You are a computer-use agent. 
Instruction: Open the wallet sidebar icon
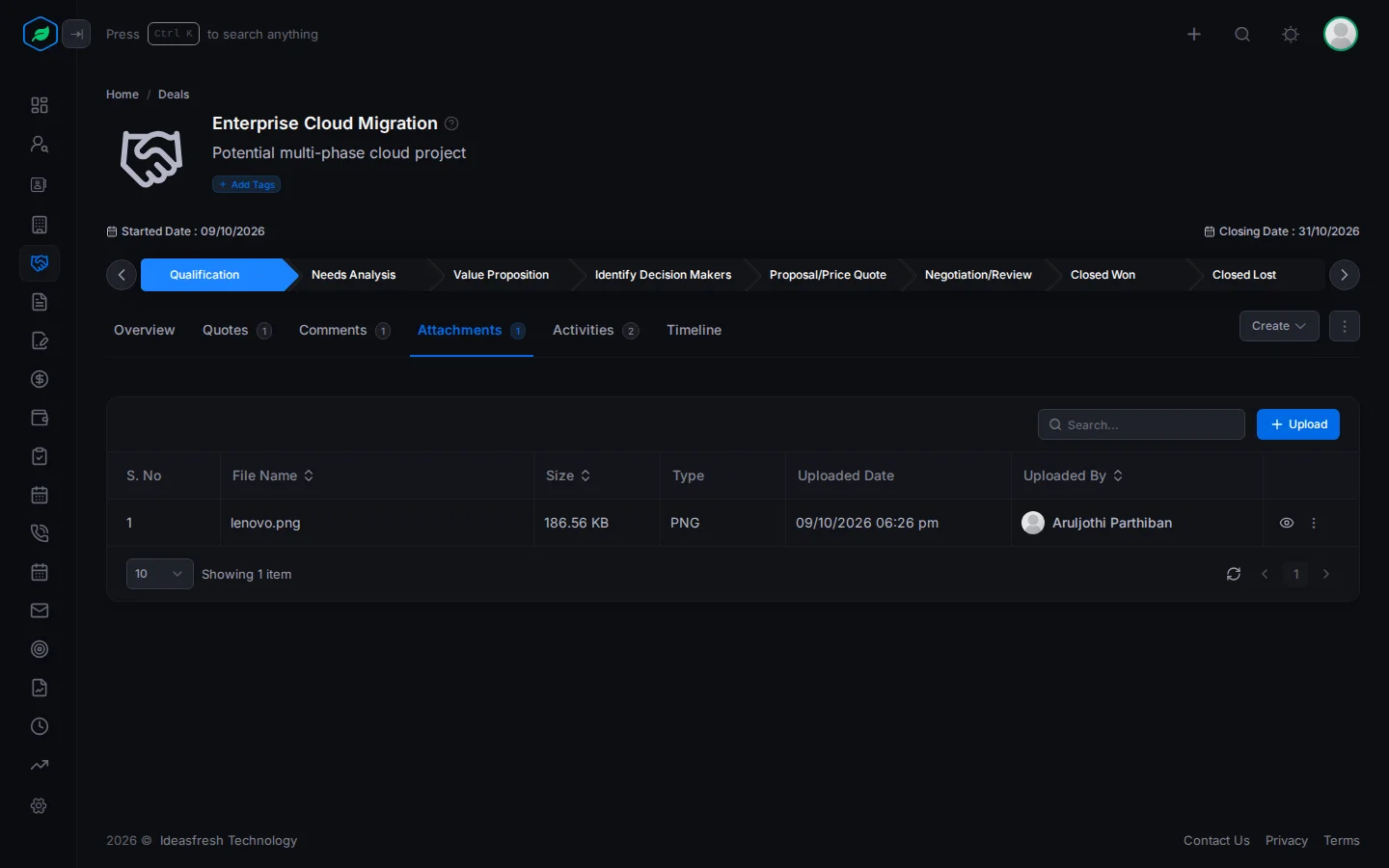pyautogui.click(x=40, y=418)
